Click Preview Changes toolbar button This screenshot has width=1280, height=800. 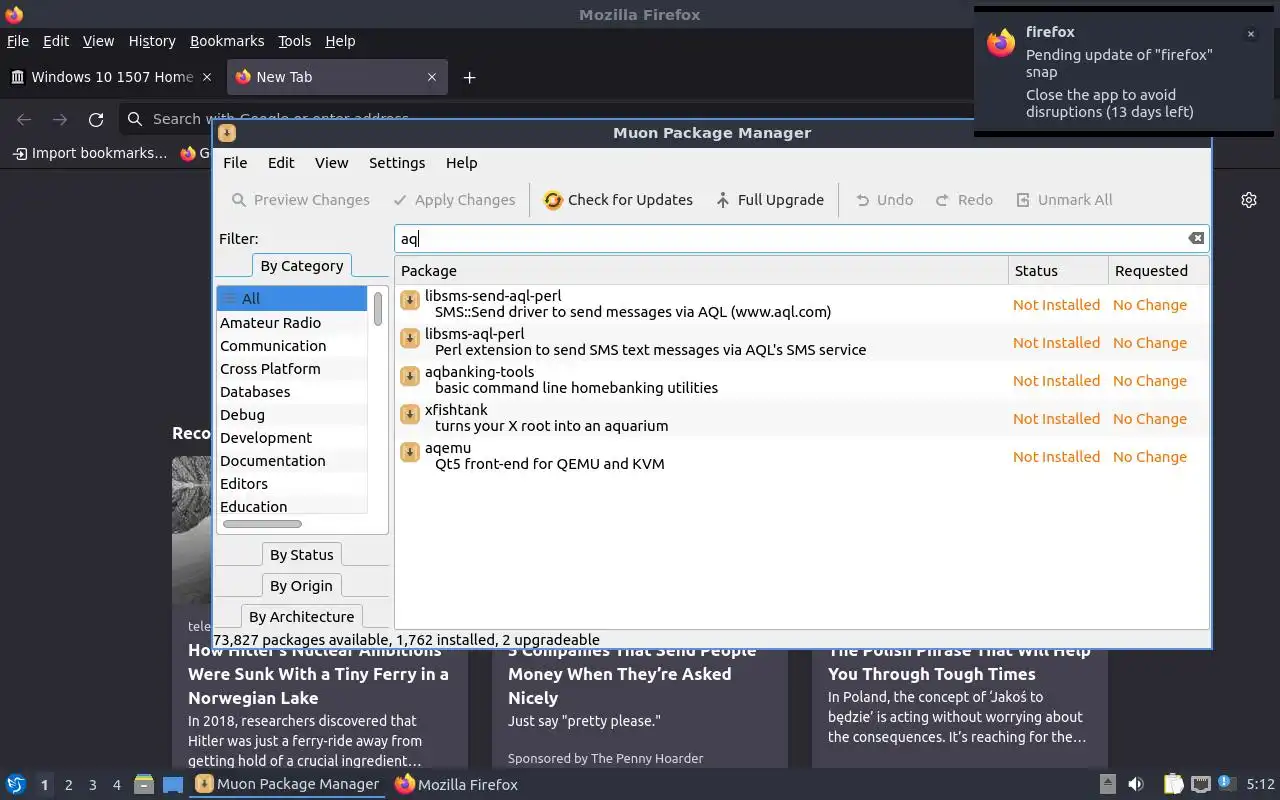coord(300,200)
